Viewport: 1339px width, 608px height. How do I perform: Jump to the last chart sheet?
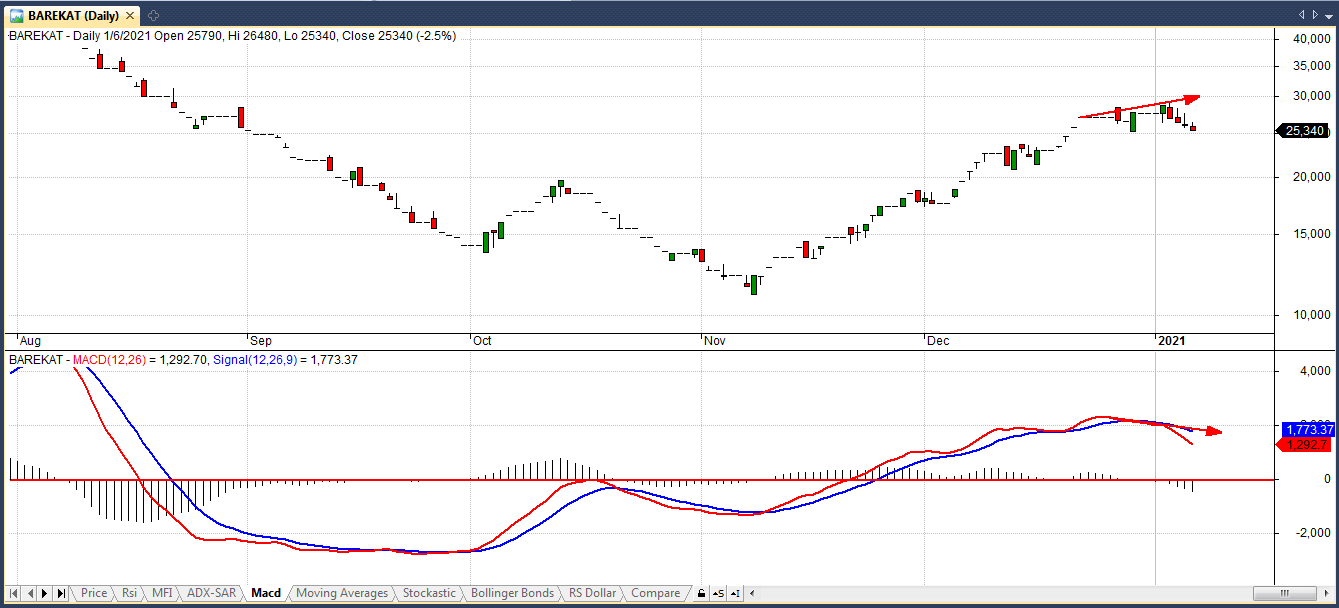point(61,594)
